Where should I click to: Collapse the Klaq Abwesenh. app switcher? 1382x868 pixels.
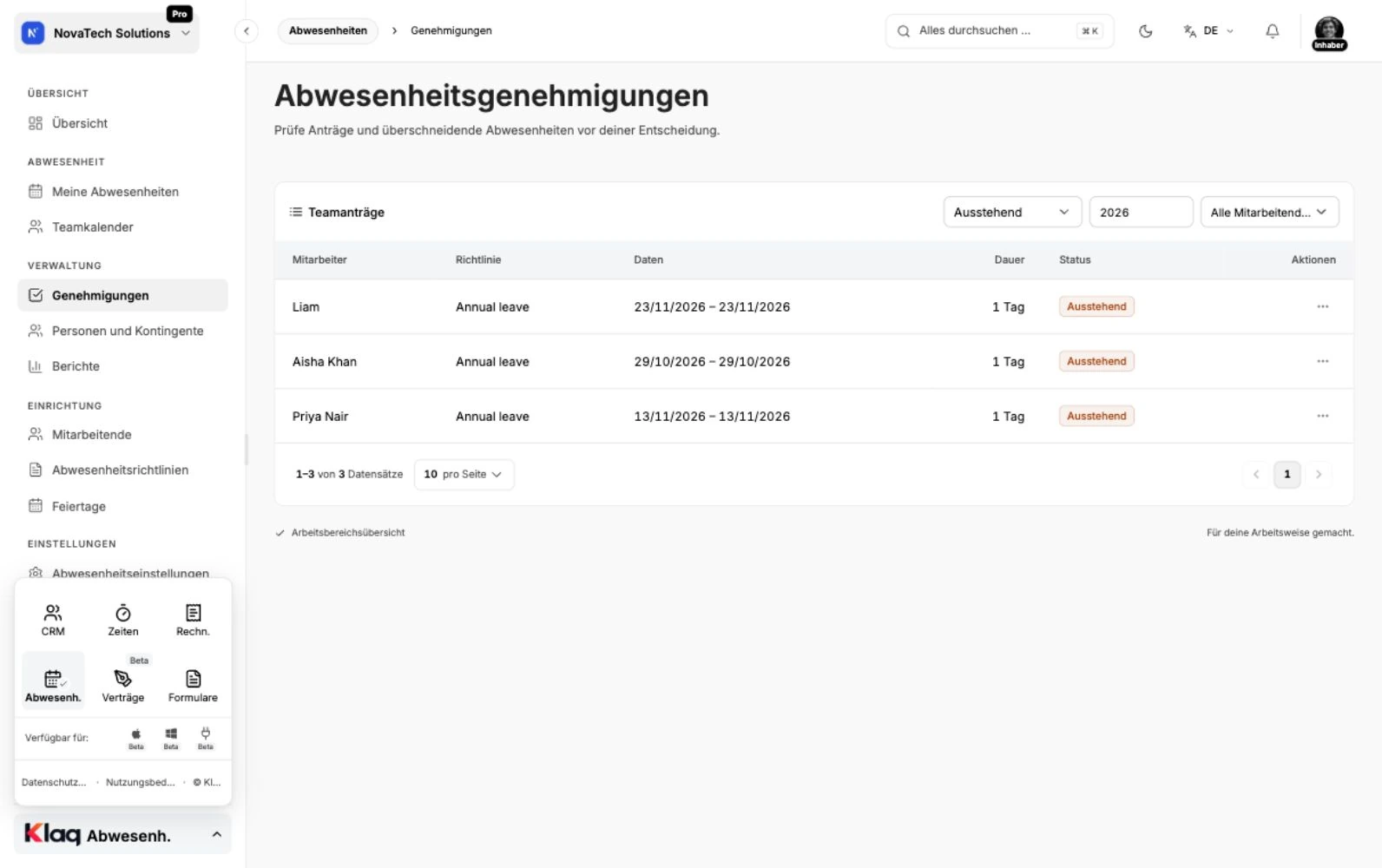123,834
